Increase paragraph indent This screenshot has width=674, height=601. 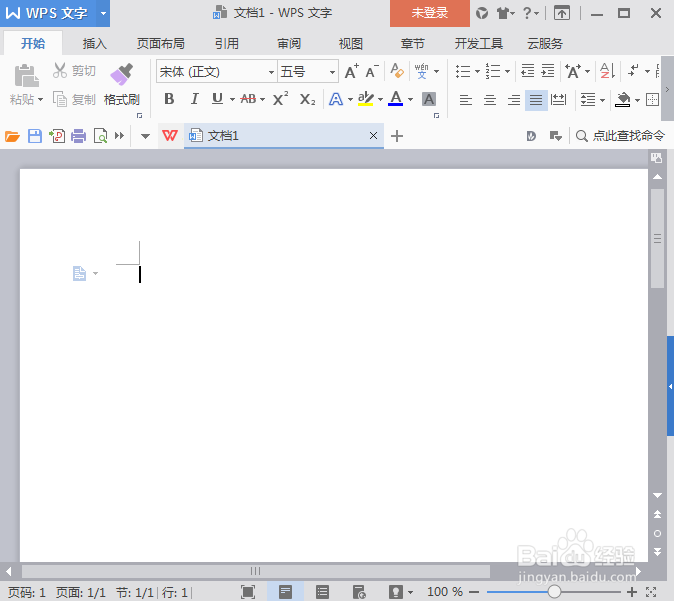548,71
